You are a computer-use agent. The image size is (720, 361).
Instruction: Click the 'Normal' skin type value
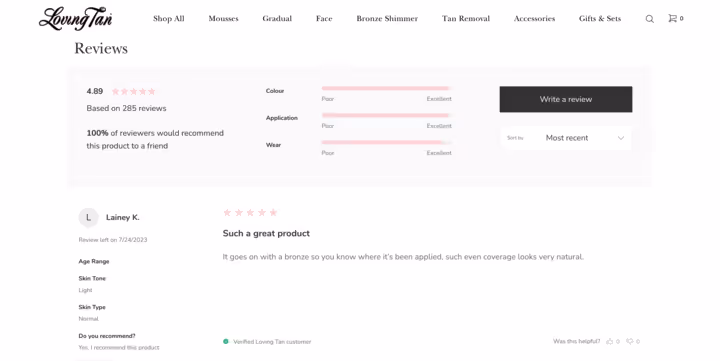coord(89,319)
